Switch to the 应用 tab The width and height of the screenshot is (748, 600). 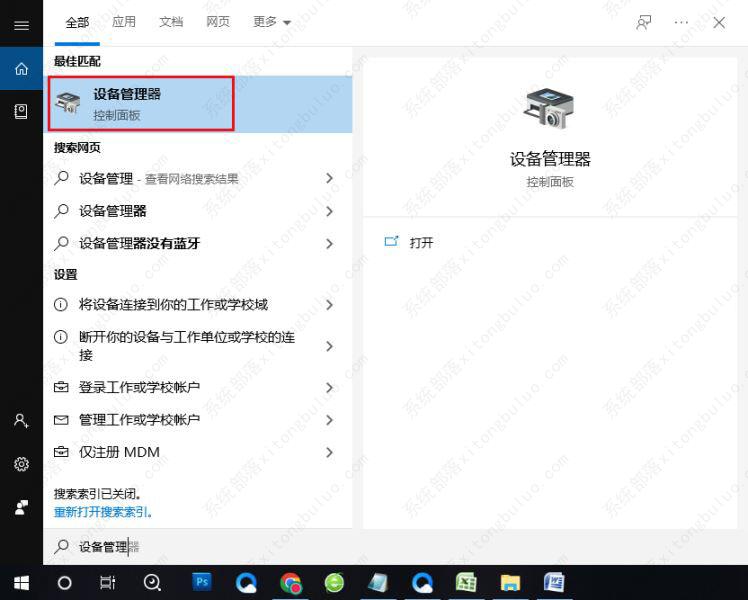(x=124, y=22)
